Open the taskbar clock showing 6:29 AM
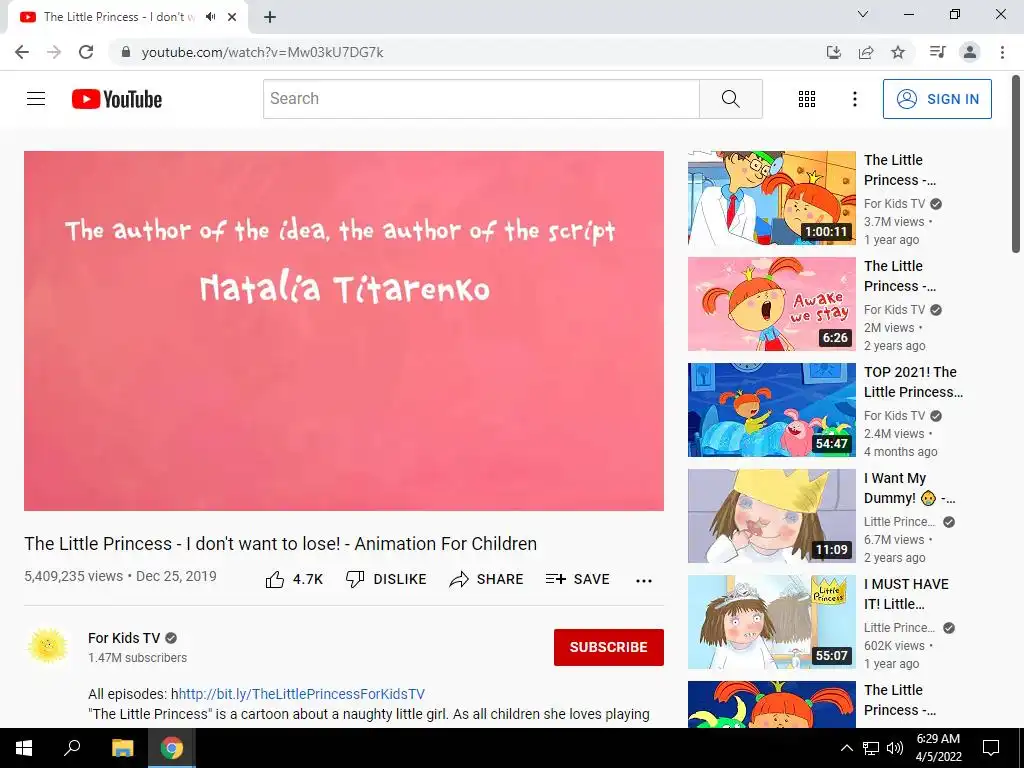Viewport: 1024px width, 768px height. coord(938,748)
